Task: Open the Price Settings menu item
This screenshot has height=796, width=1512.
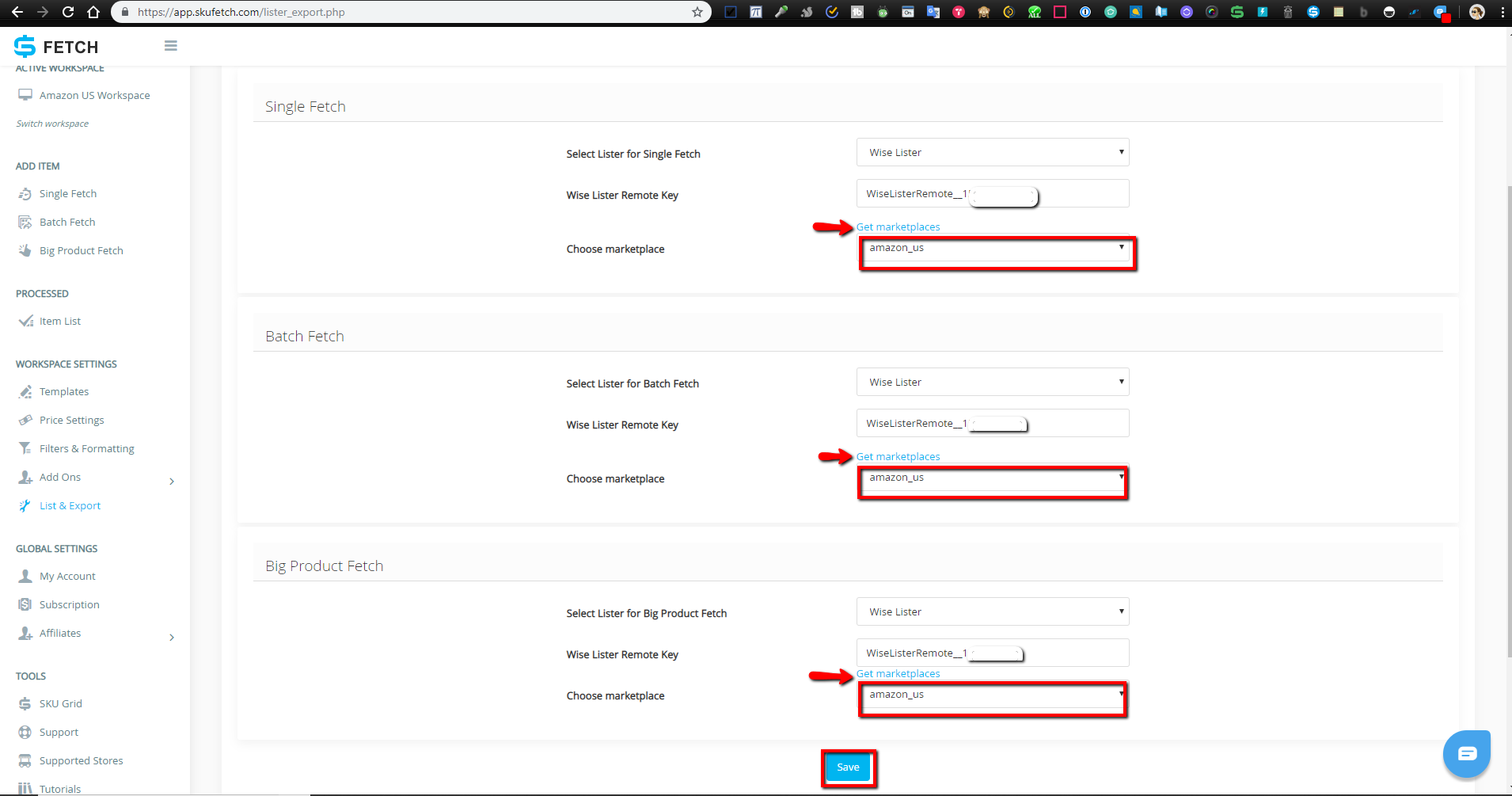Action: tap(72, 421)
